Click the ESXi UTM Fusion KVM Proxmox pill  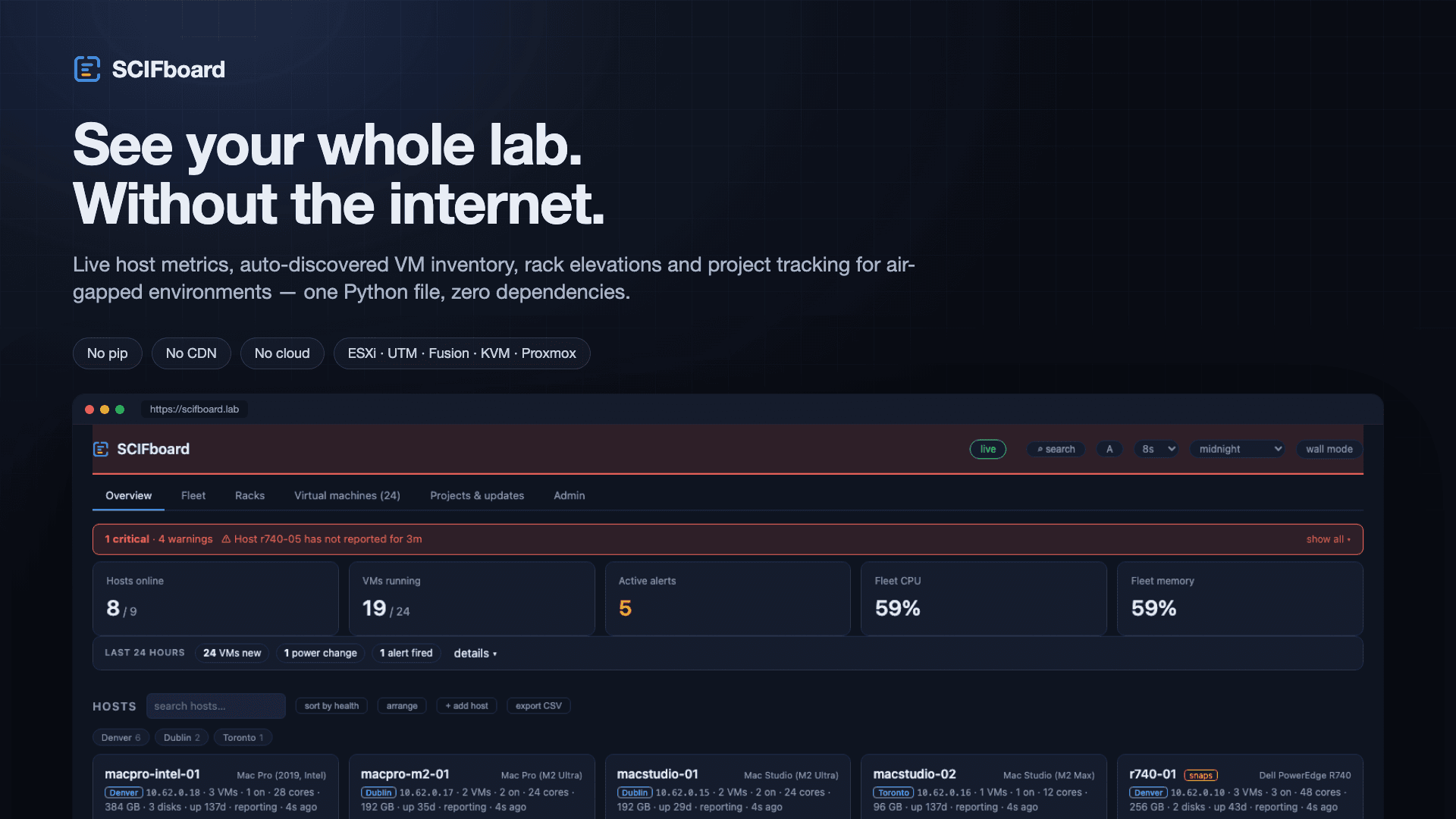pyautogui.click(x=462, y=353)
